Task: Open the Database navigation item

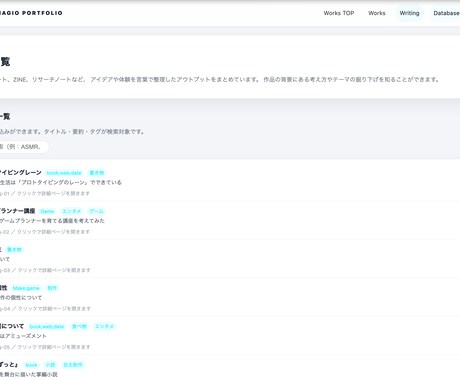Action: point(446,13)
